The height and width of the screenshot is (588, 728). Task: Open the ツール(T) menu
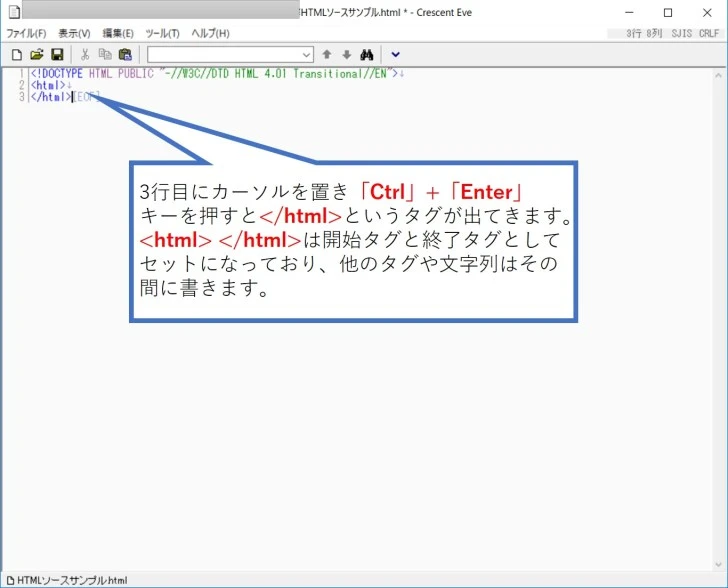click(162, 33)
